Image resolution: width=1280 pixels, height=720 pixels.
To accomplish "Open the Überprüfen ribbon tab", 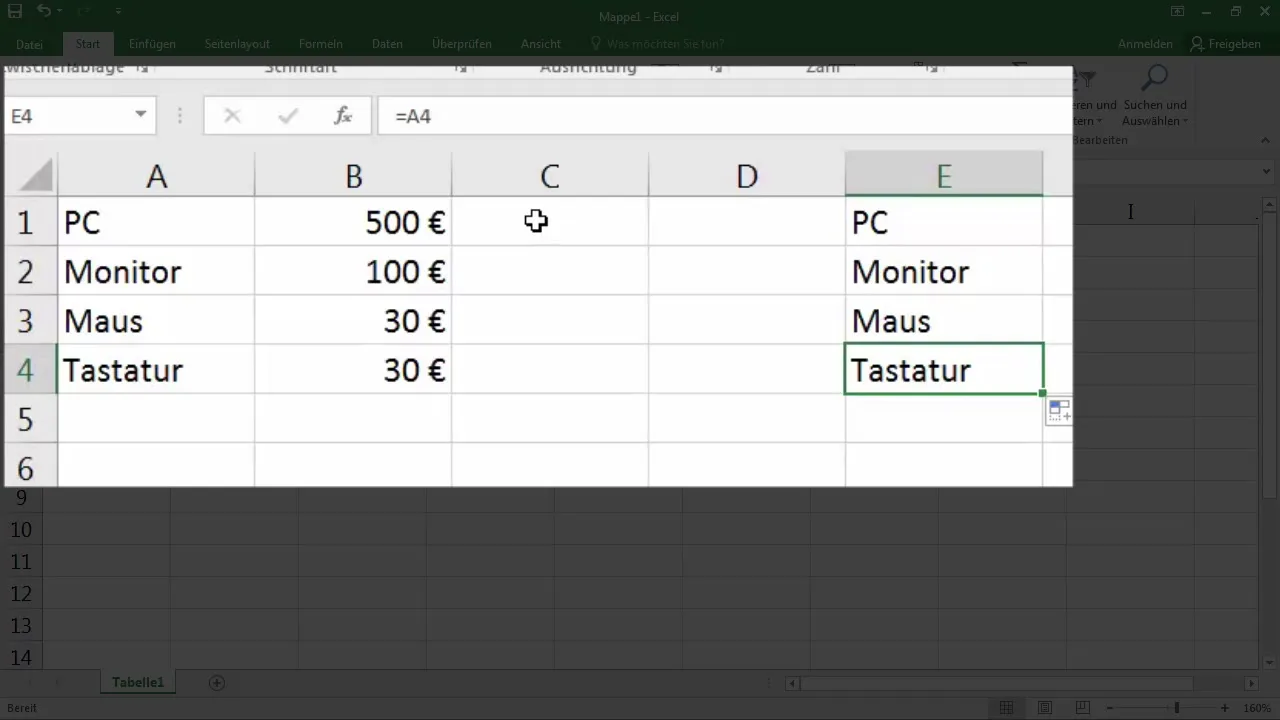I will click(x=460, y=44).
